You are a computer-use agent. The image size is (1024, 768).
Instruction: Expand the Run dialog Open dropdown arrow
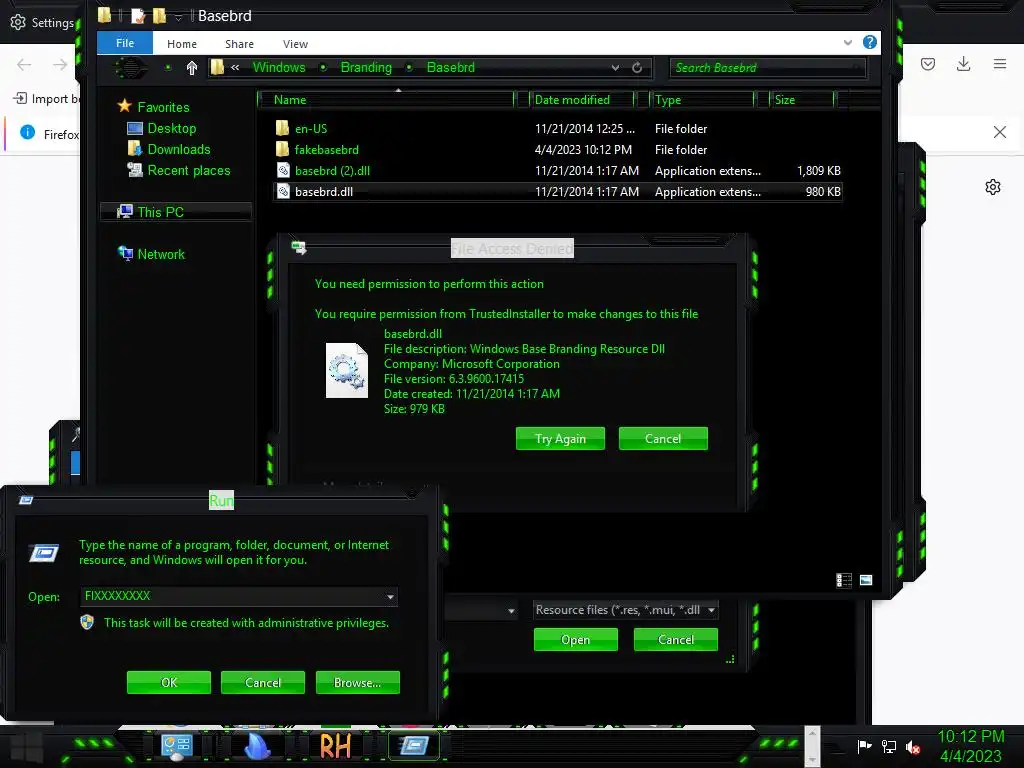390,597
